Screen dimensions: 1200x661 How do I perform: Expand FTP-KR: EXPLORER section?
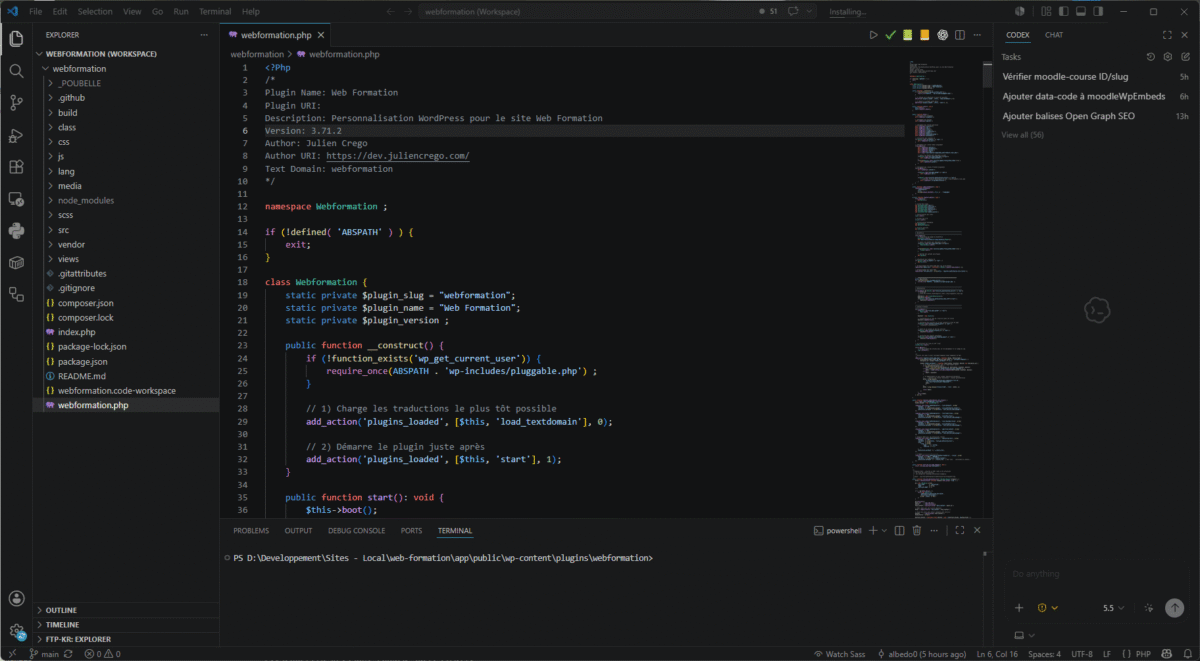(x=127, y=639)
